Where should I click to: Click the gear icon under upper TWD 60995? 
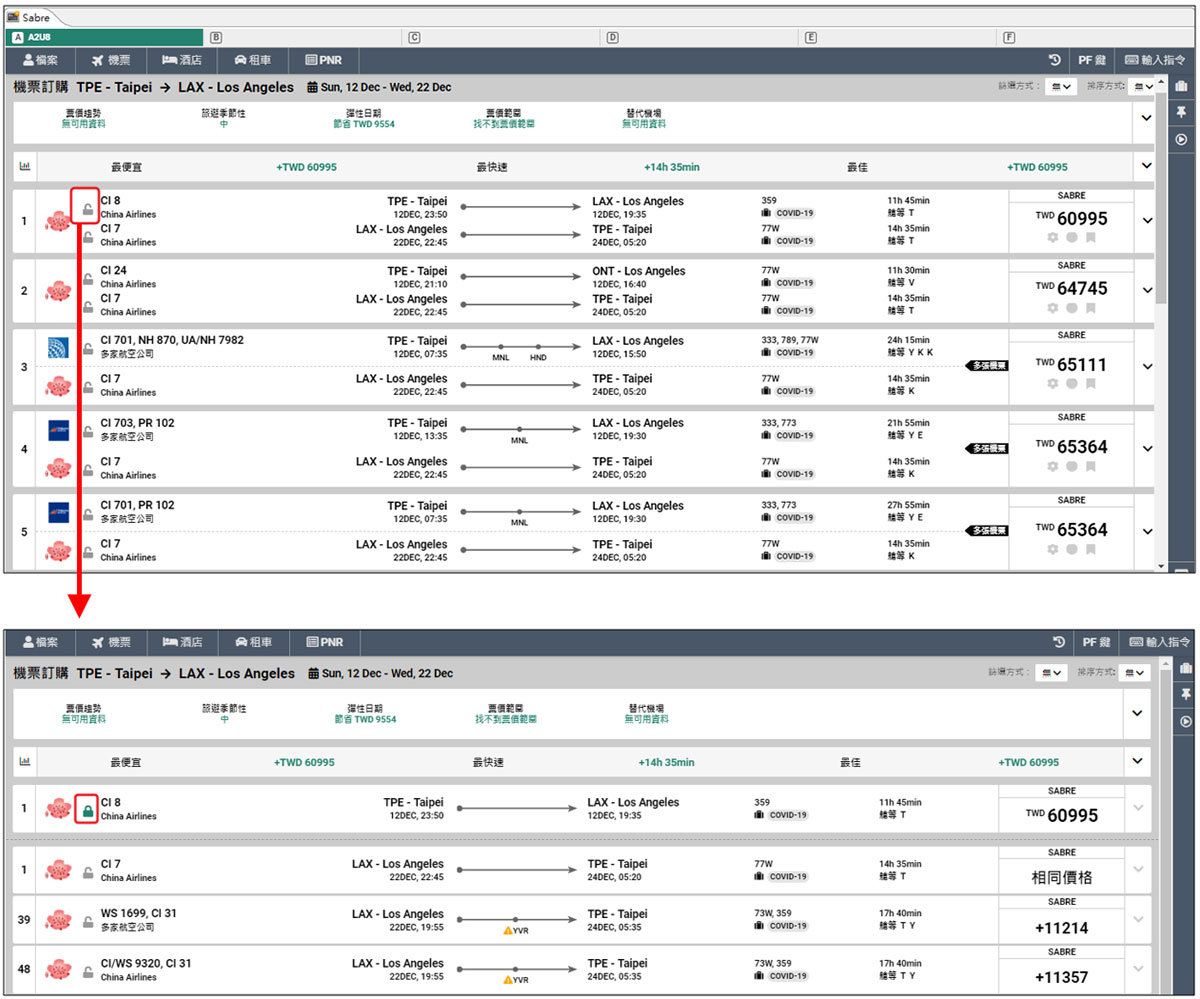click(1052, 238)
